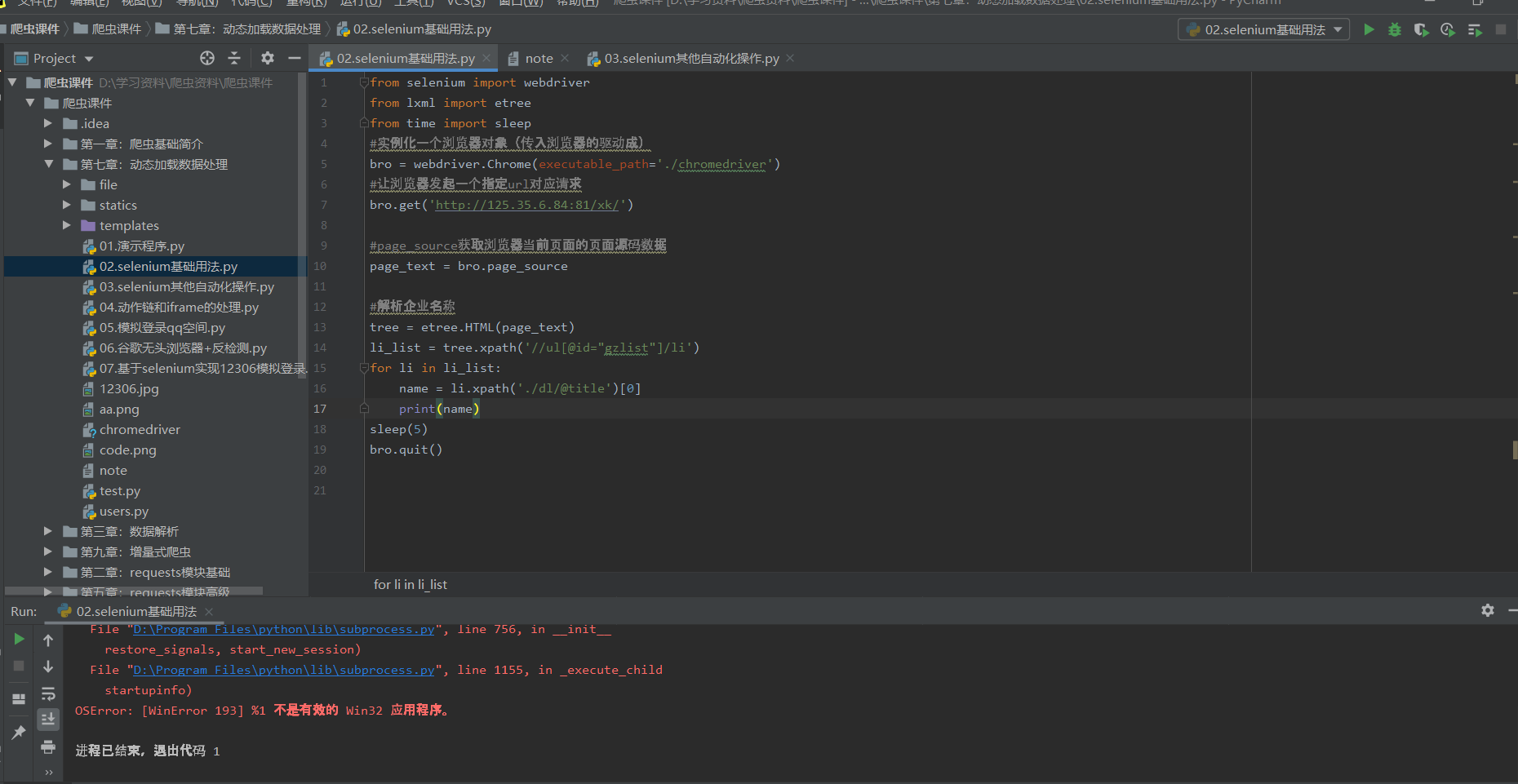Expand 第三章：数据解析 folder
Screen dimensions: 1518x784
(x=48, y=531)
